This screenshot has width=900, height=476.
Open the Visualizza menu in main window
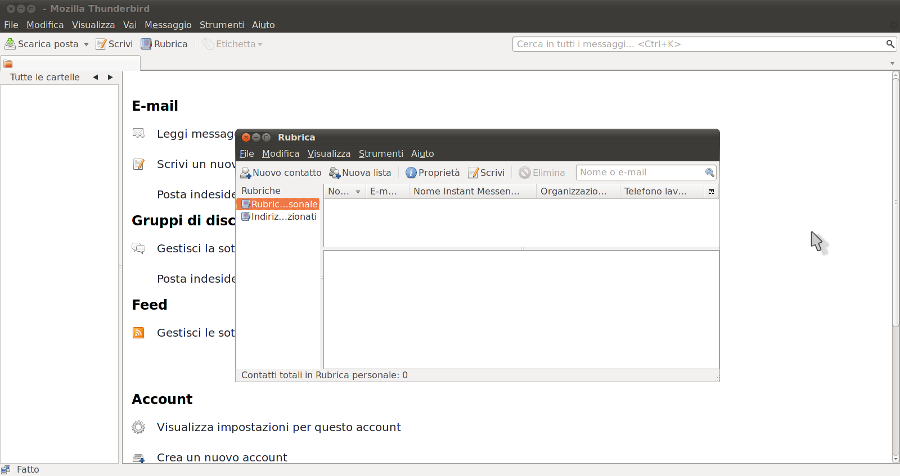(x=93, y=25)
